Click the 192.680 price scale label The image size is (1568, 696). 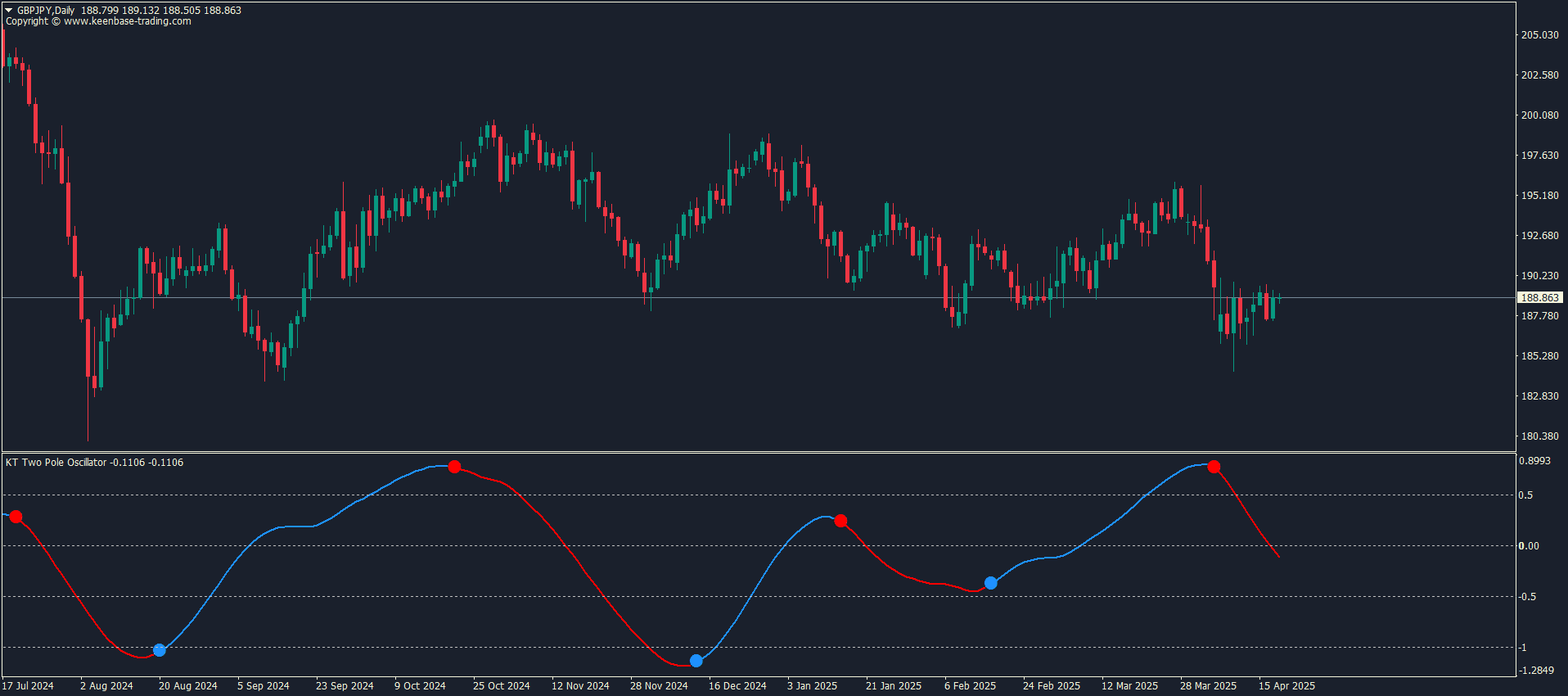pos(1540,236)
